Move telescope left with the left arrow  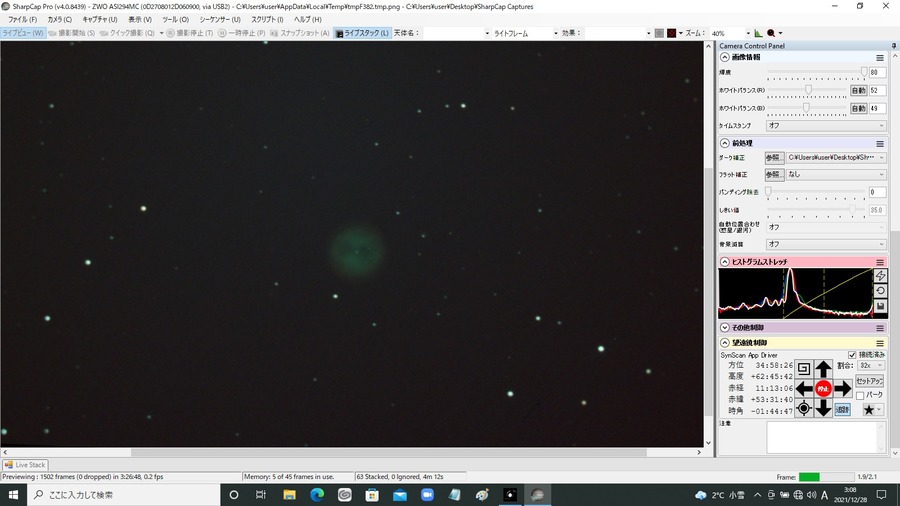[x=804, y=388]
